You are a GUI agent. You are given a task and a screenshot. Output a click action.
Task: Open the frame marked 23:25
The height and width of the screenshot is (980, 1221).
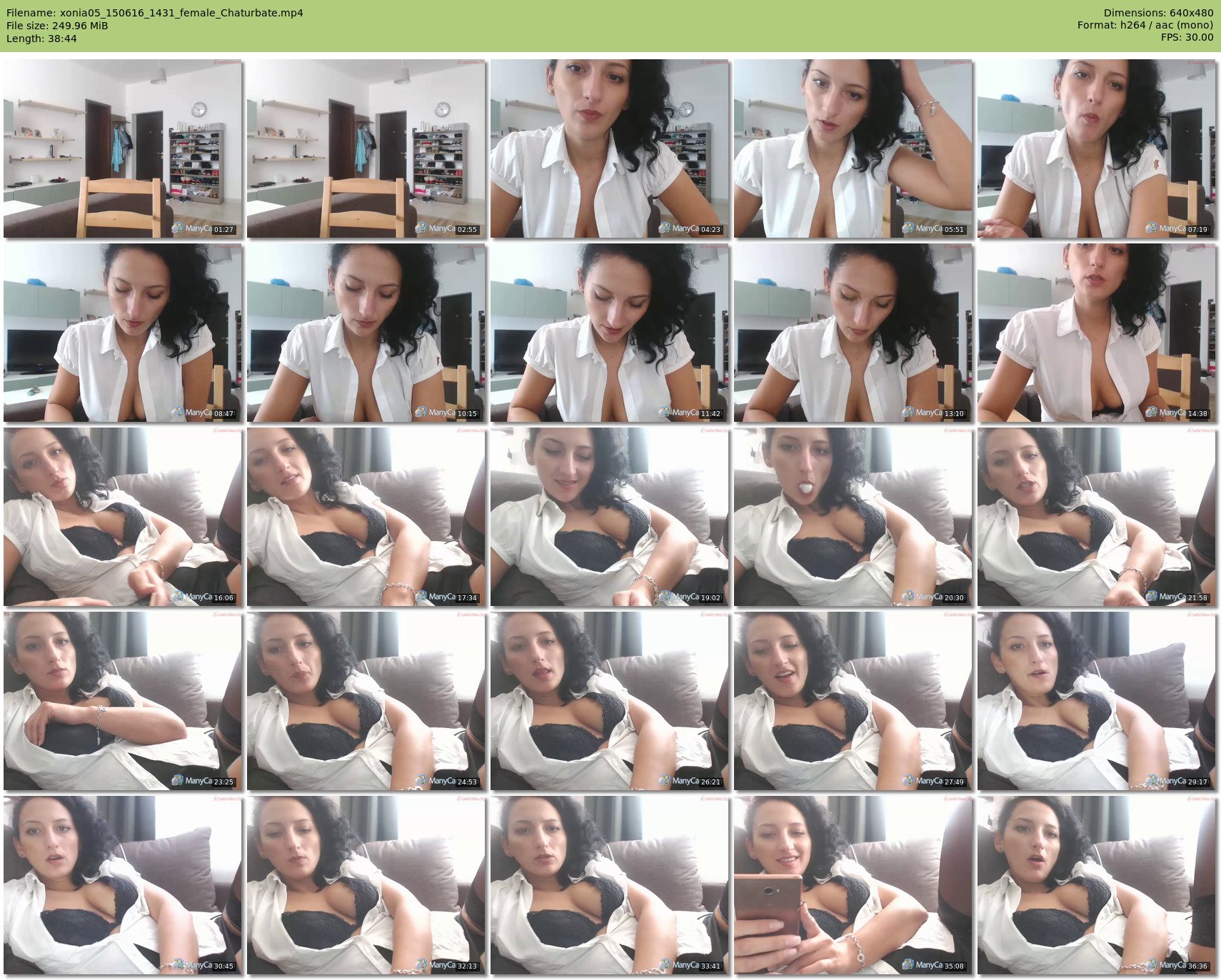click(122, 701)
